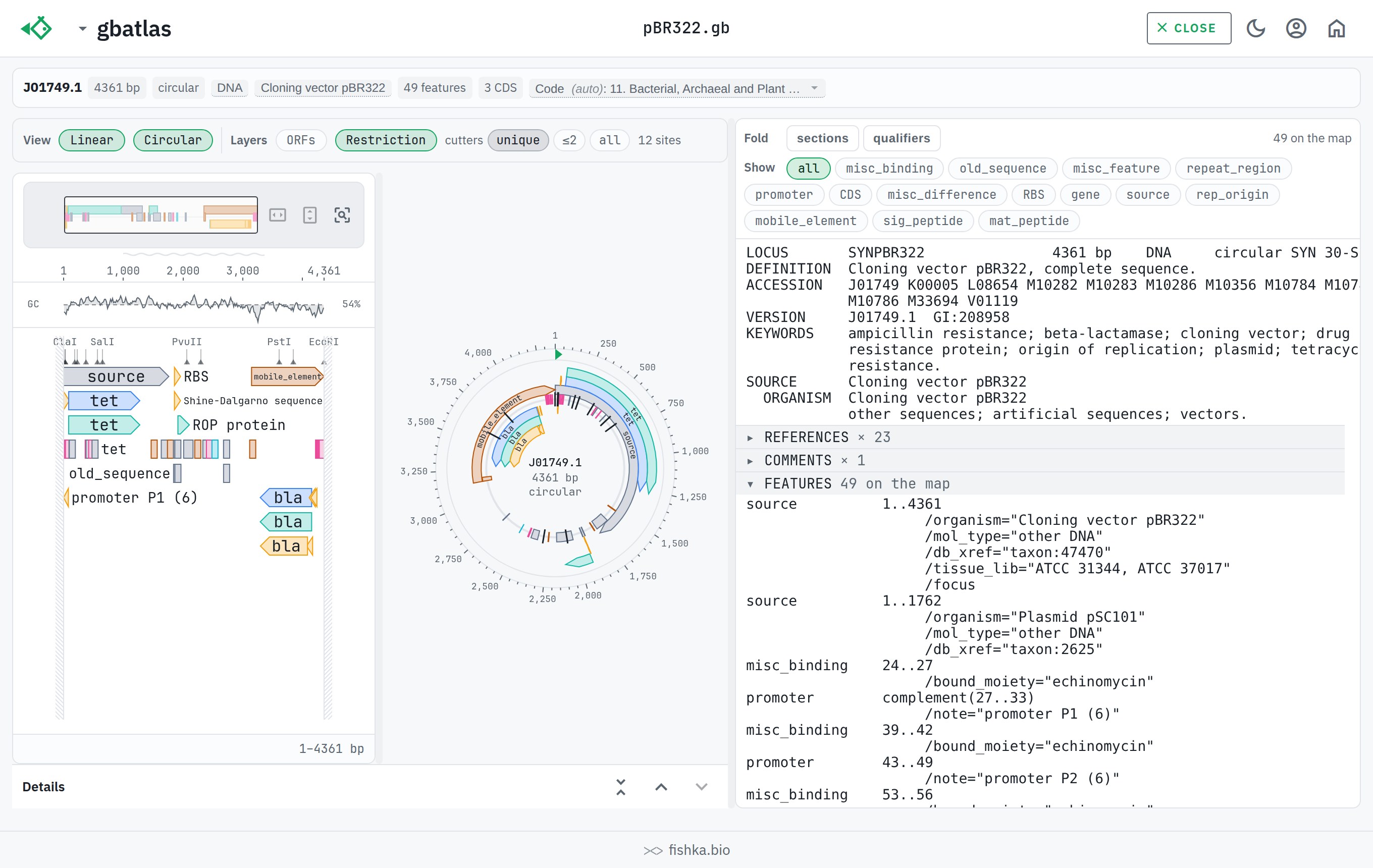This screenshot has height=868, width=1373.
Task: Click fit-width icon in minimap toolbar
Action: click(x=278, y=215)
